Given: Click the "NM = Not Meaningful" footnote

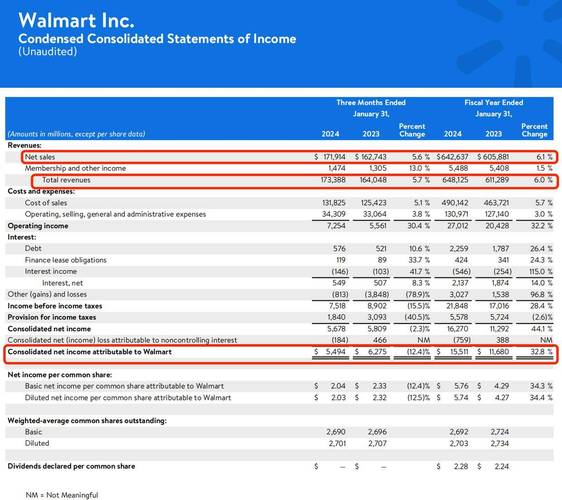Looking at the screenshot, I should point(62,495).
